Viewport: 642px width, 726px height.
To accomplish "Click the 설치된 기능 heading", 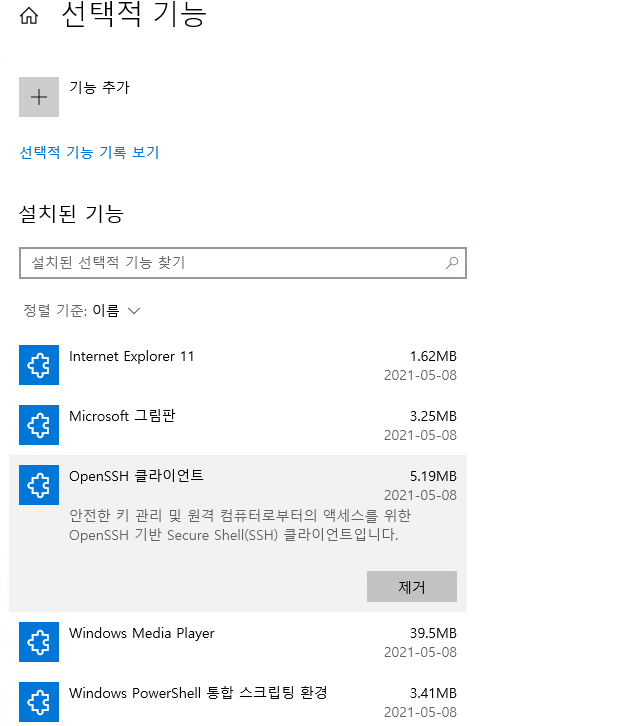I will [x=71, y=213].
